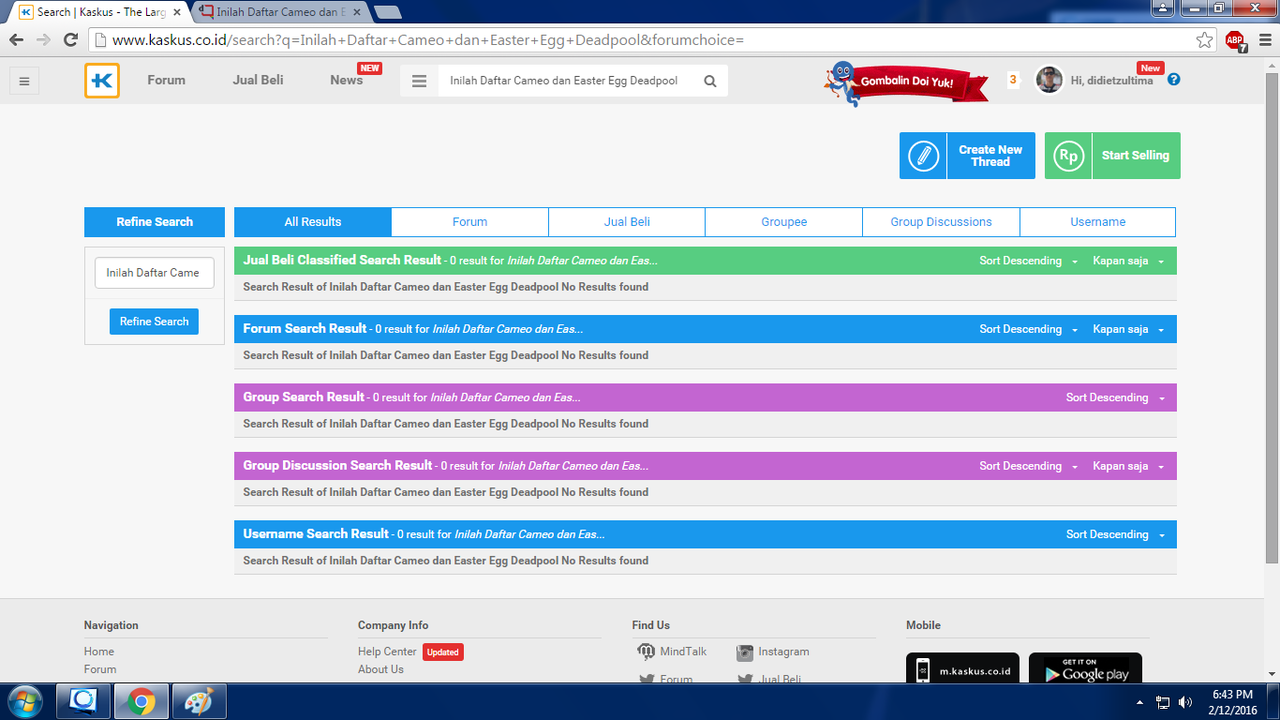Switch to the Username results tab

pos(1098,222)
